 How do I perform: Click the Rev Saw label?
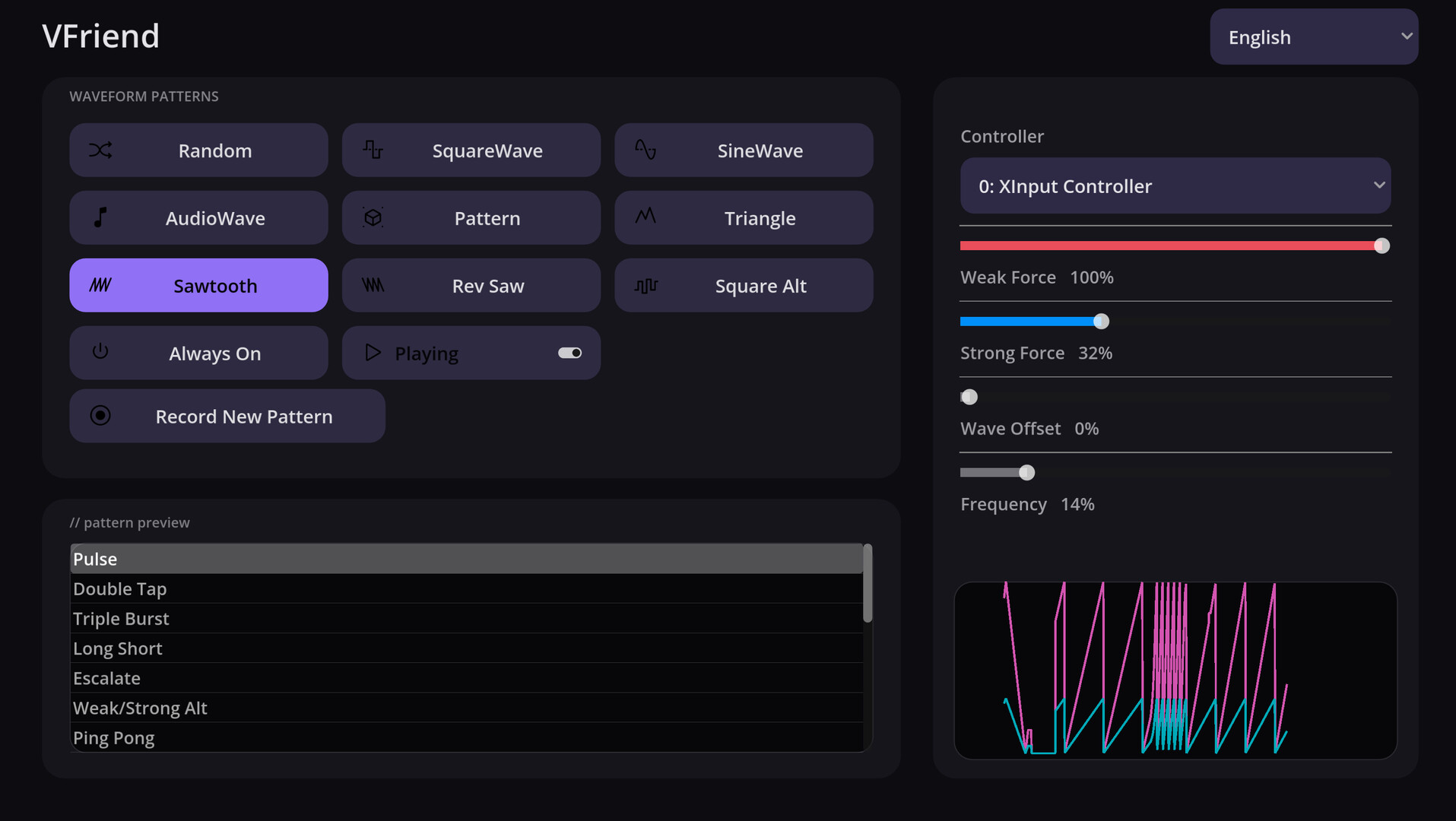tap(488, 286)
